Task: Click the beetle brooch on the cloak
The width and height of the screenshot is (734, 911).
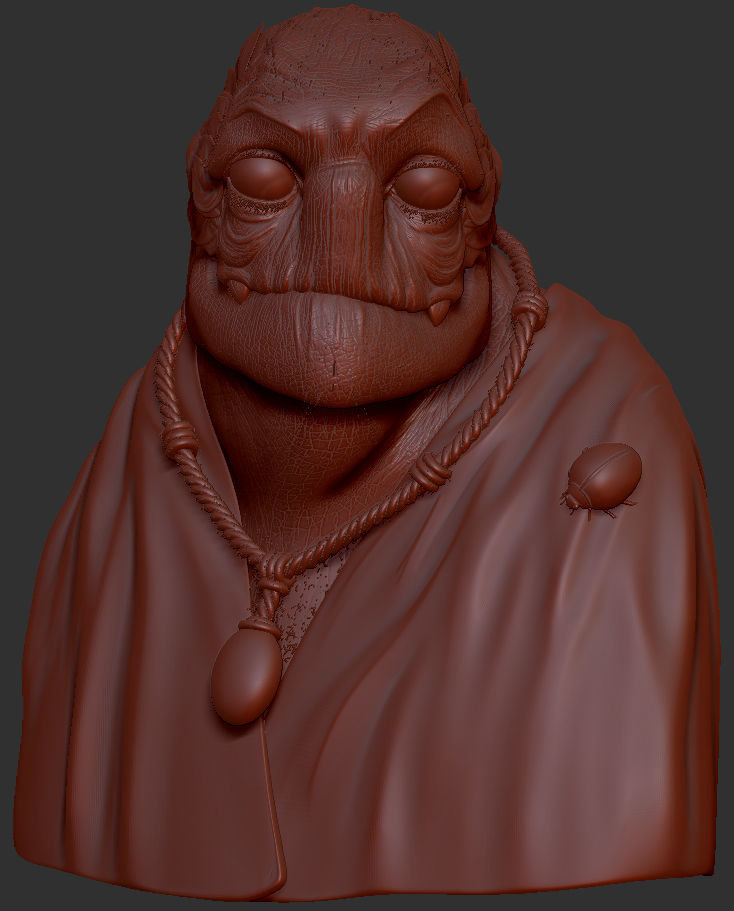Action: pos(601,480)
